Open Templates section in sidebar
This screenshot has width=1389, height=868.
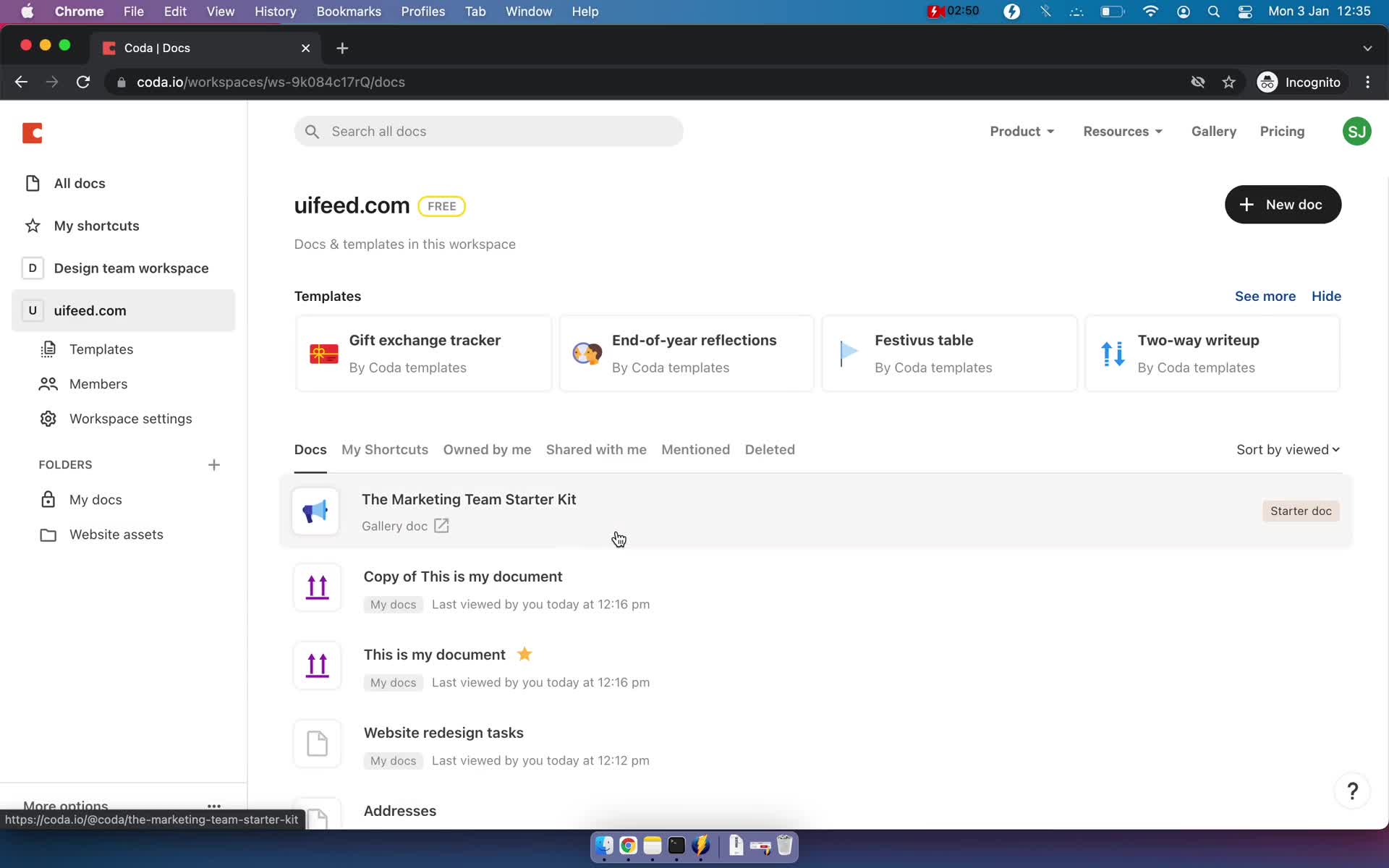point(100,348)
